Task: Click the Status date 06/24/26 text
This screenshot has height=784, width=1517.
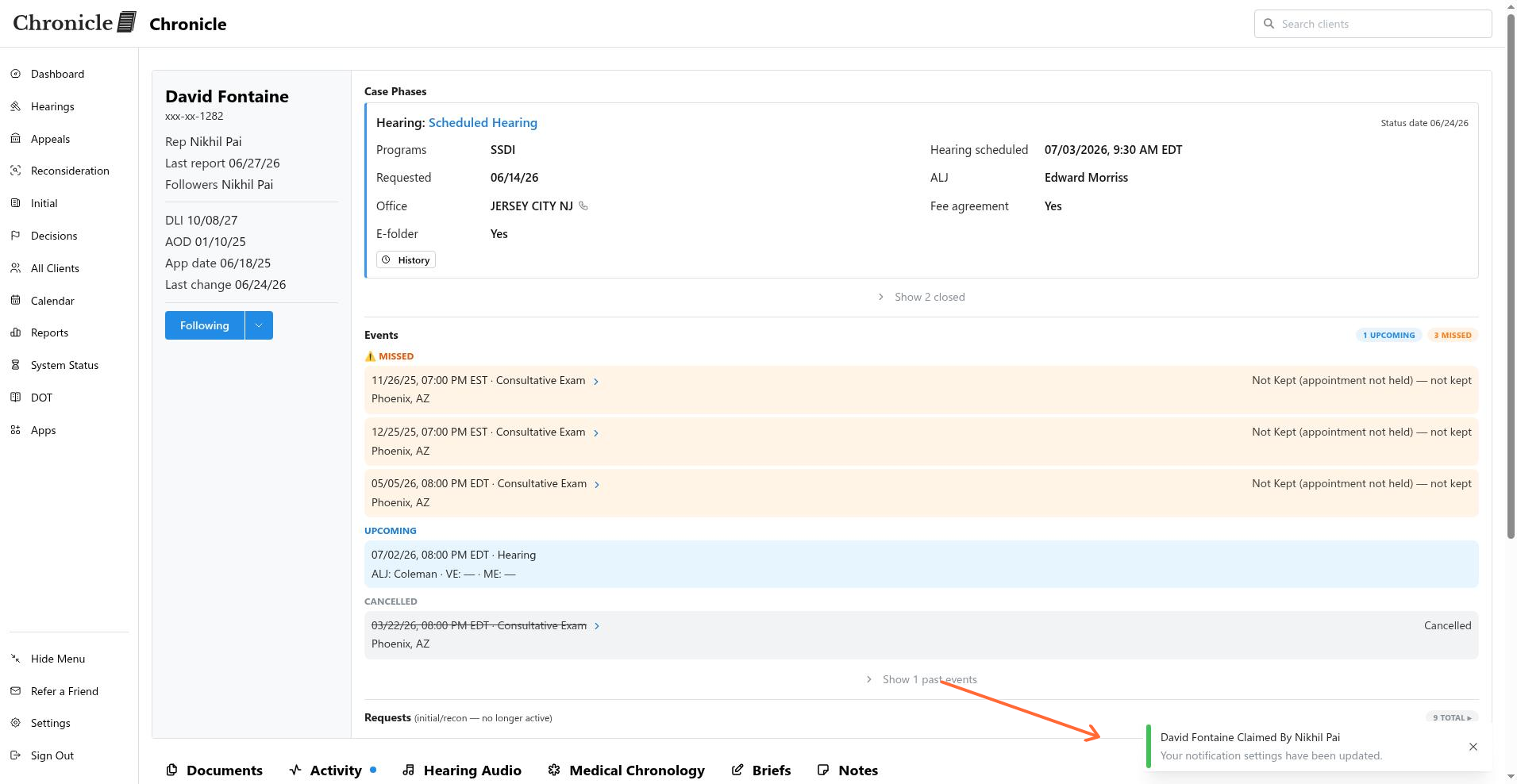Action: pyautogui.click(x=1424, y=123)
